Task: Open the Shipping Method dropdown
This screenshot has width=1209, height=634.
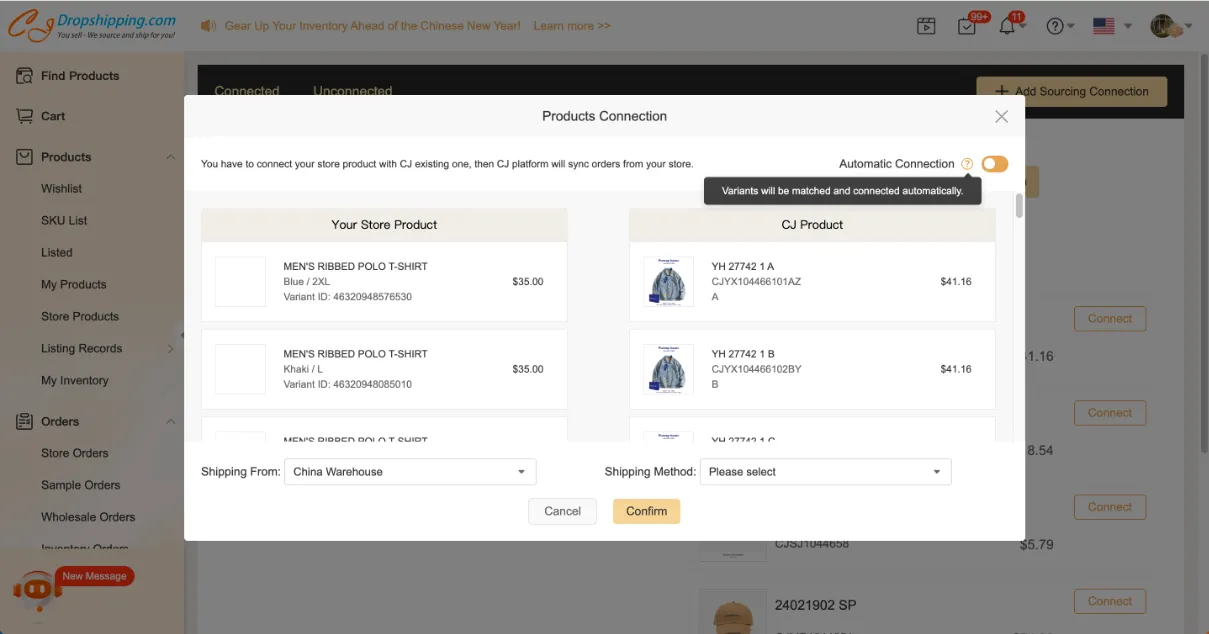Action: pyautogui.click(x=825, y=472)
